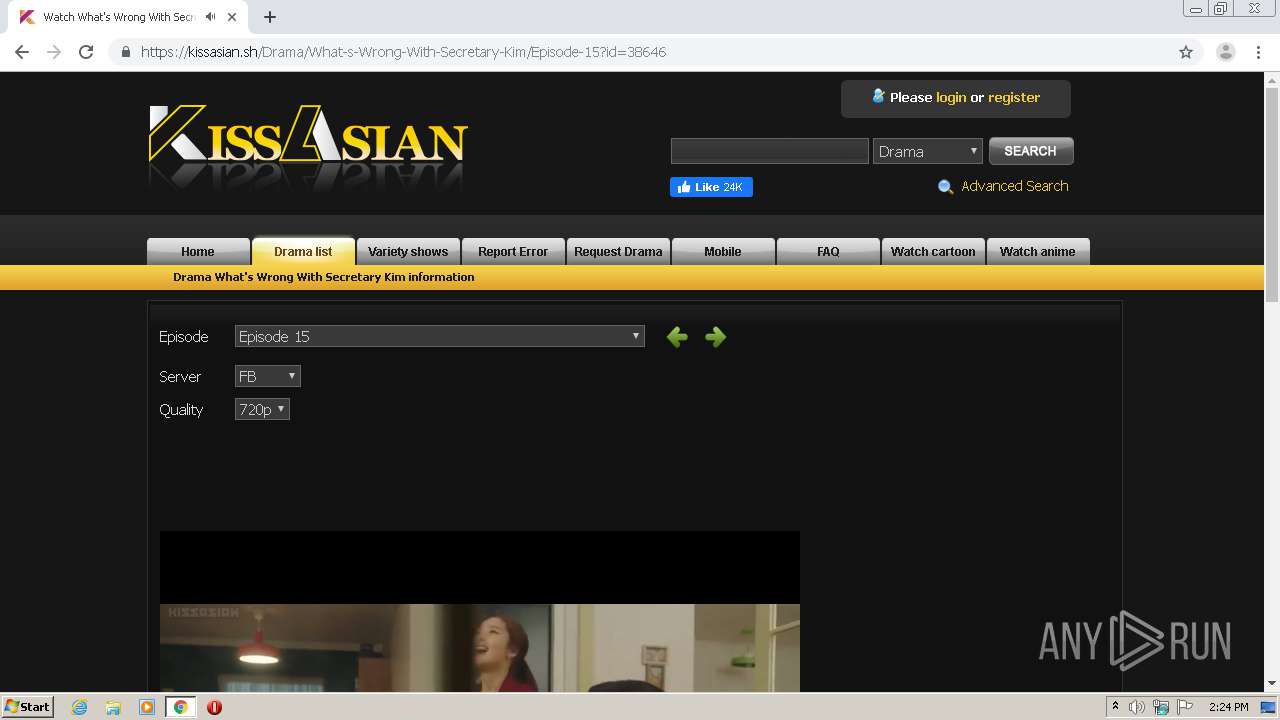
Task: Open Chrome profile avatar icon
Action: 1225,52
